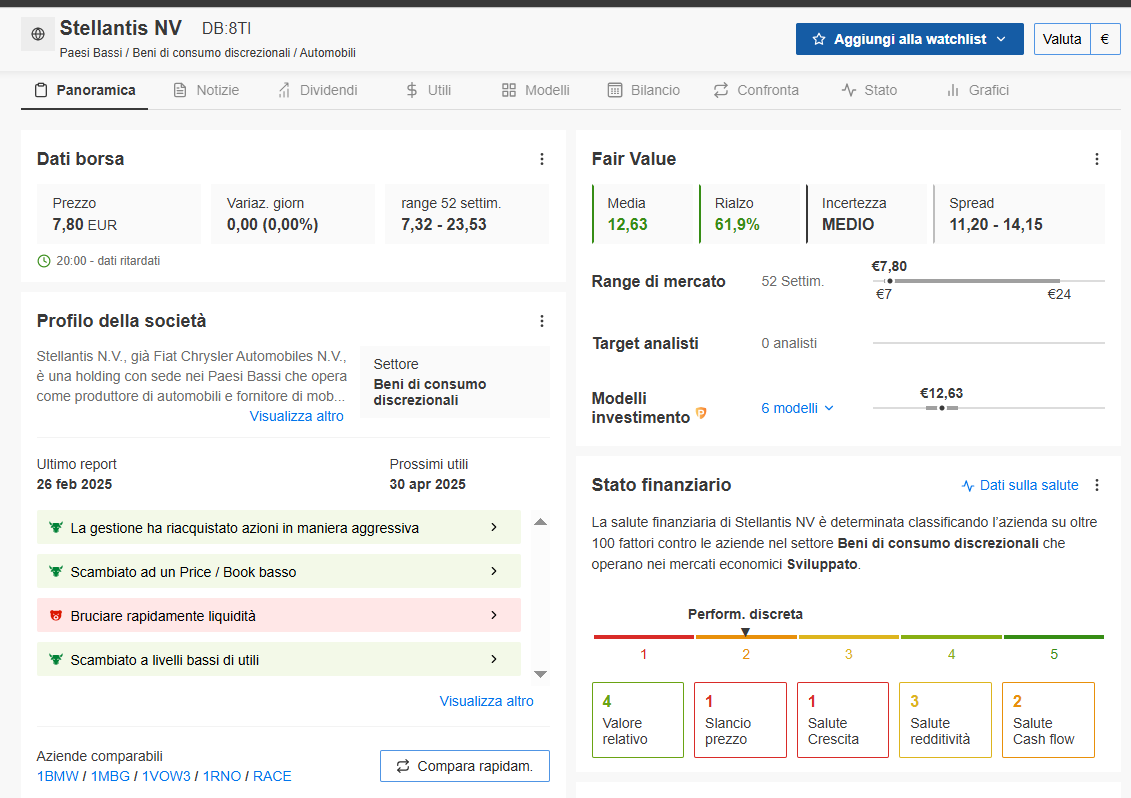The width and height of the screenshot is (1131, 798).
Task: Open the Stato tab
Action: click(x=869, y=90)
